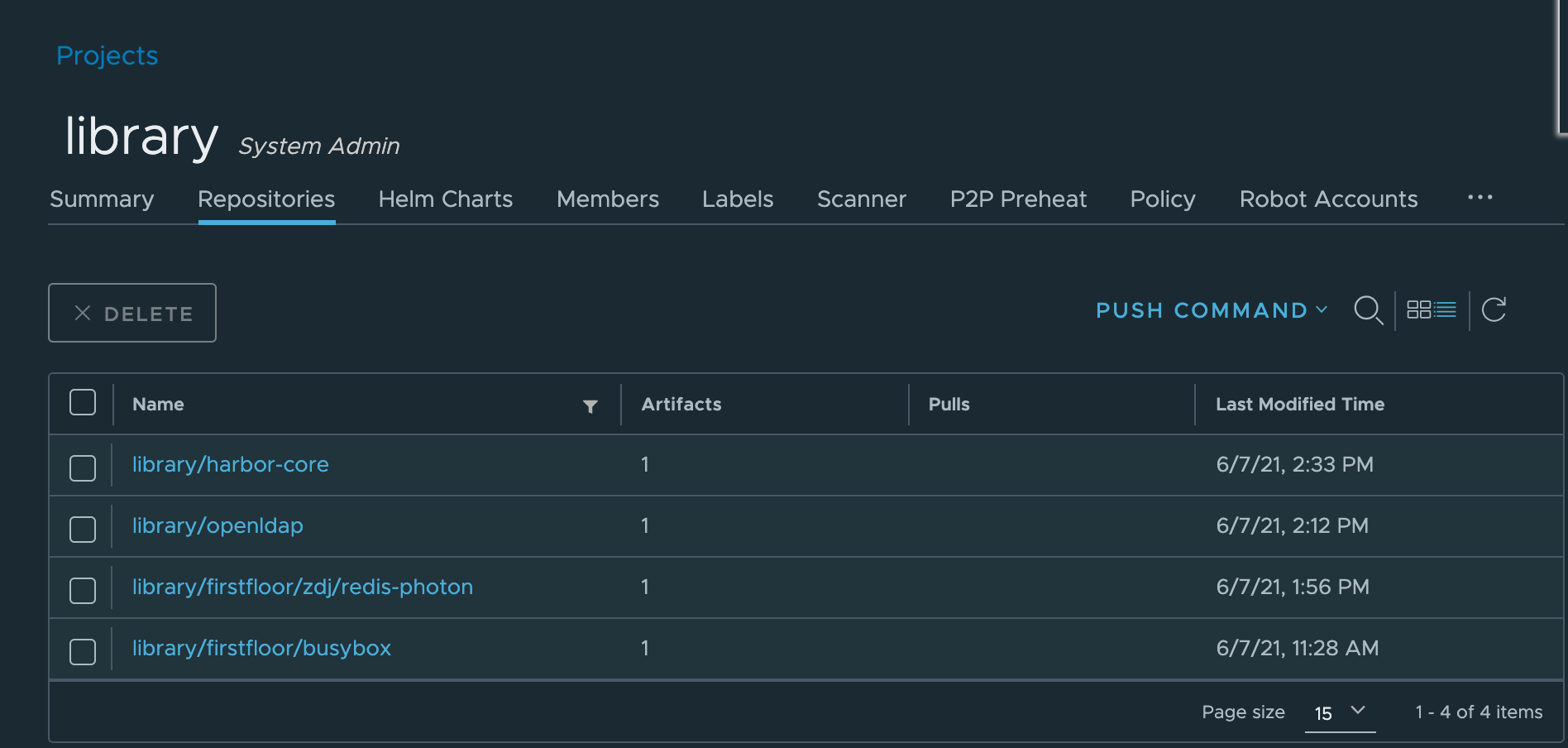1568x748 pixels.
Task: Click the X icon in Delete button
Action: [x=83, y=313]
